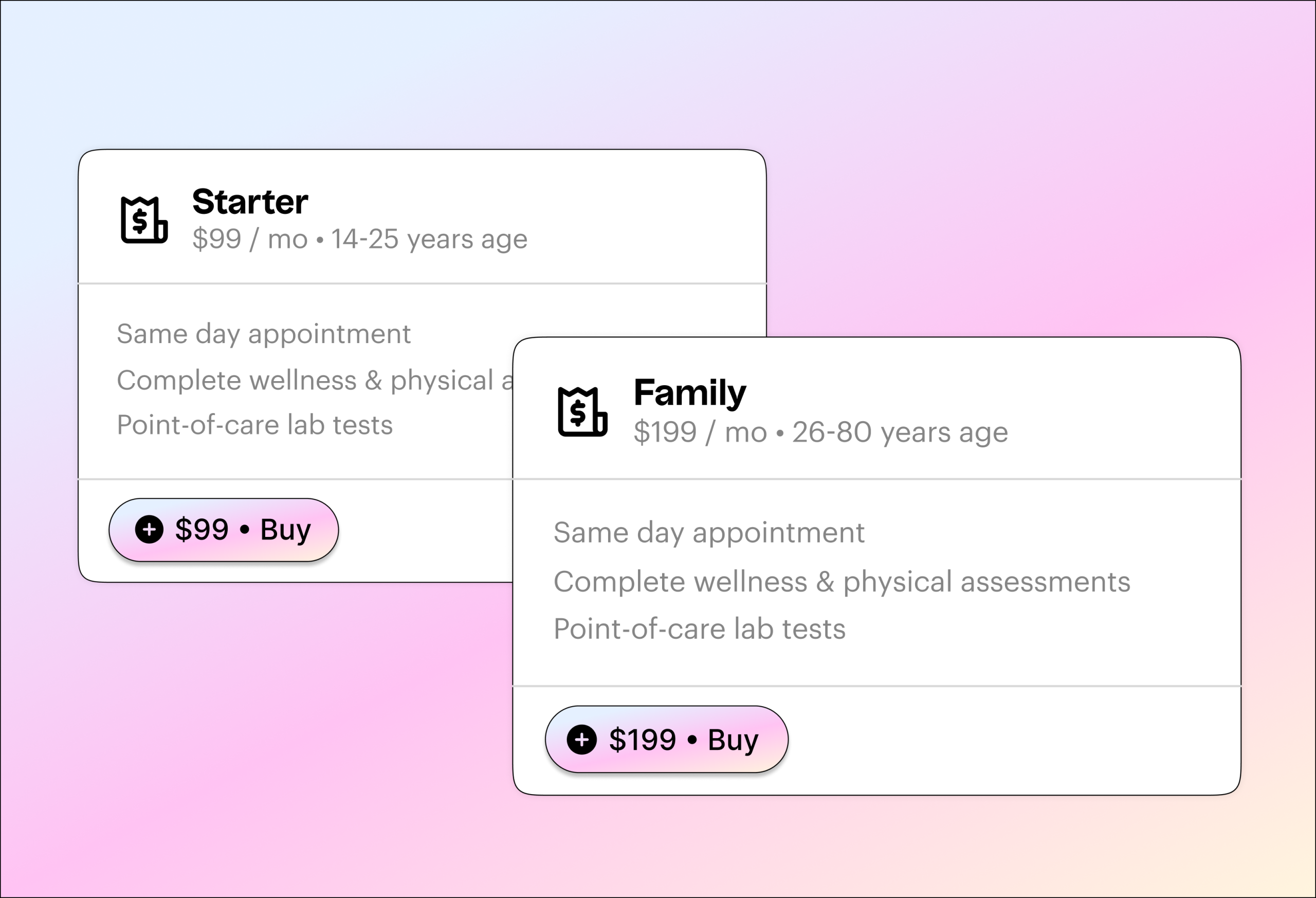
Task: Click the Family plan receipt icon
Action: point(582,412)
